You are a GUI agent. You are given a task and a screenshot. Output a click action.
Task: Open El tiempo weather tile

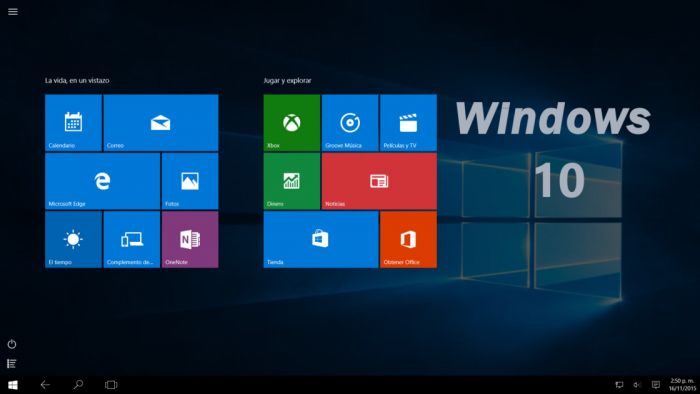[x=73, y=240]
